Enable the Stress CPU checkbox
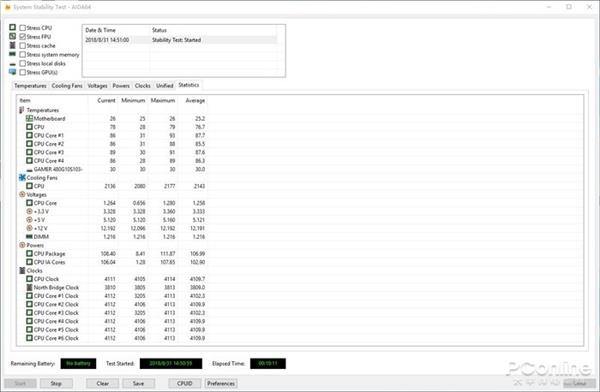The image size is (600, 392). [23, 28]
